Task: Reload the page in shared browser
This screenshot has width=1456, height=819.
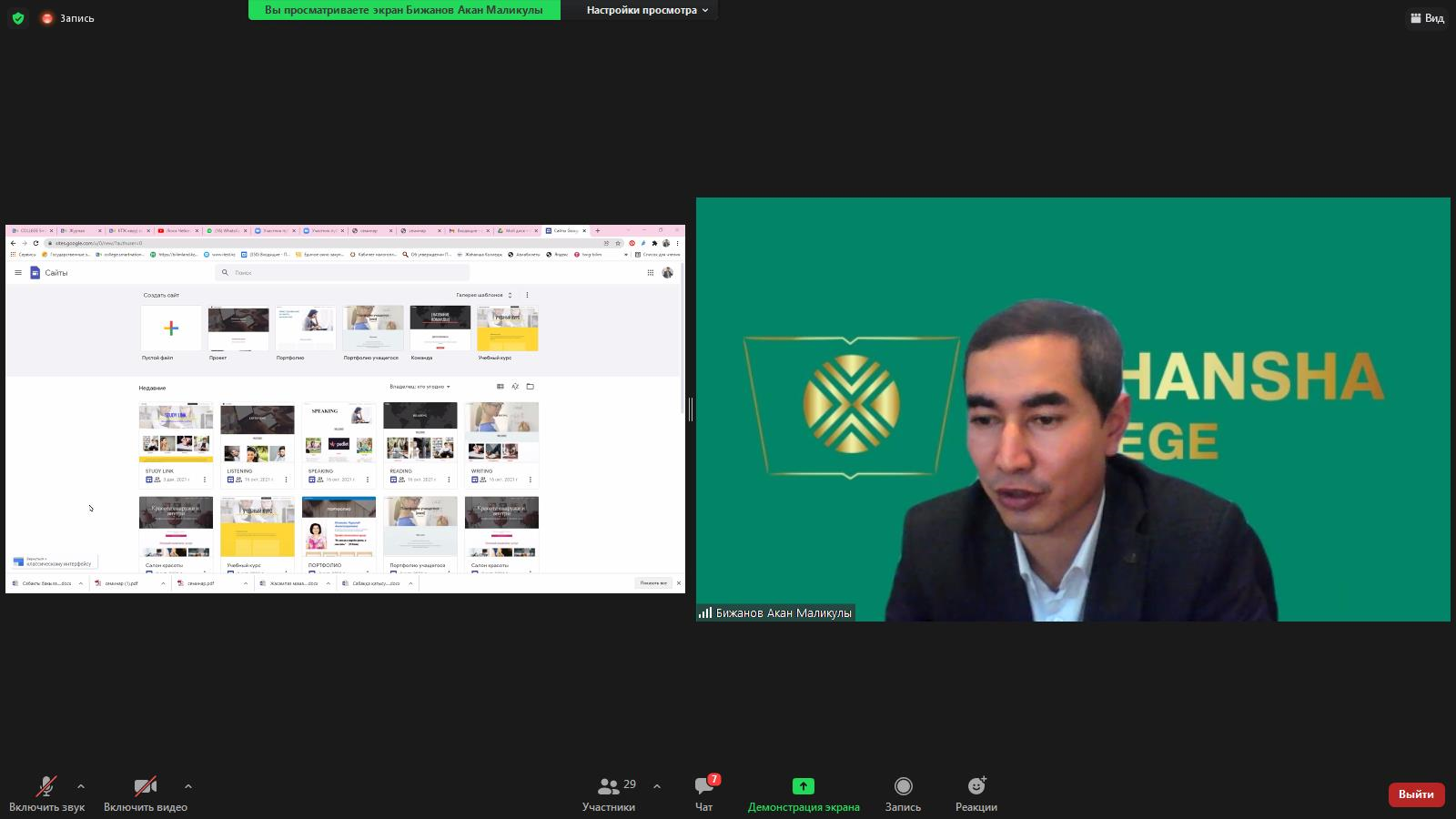Action: 35,243
